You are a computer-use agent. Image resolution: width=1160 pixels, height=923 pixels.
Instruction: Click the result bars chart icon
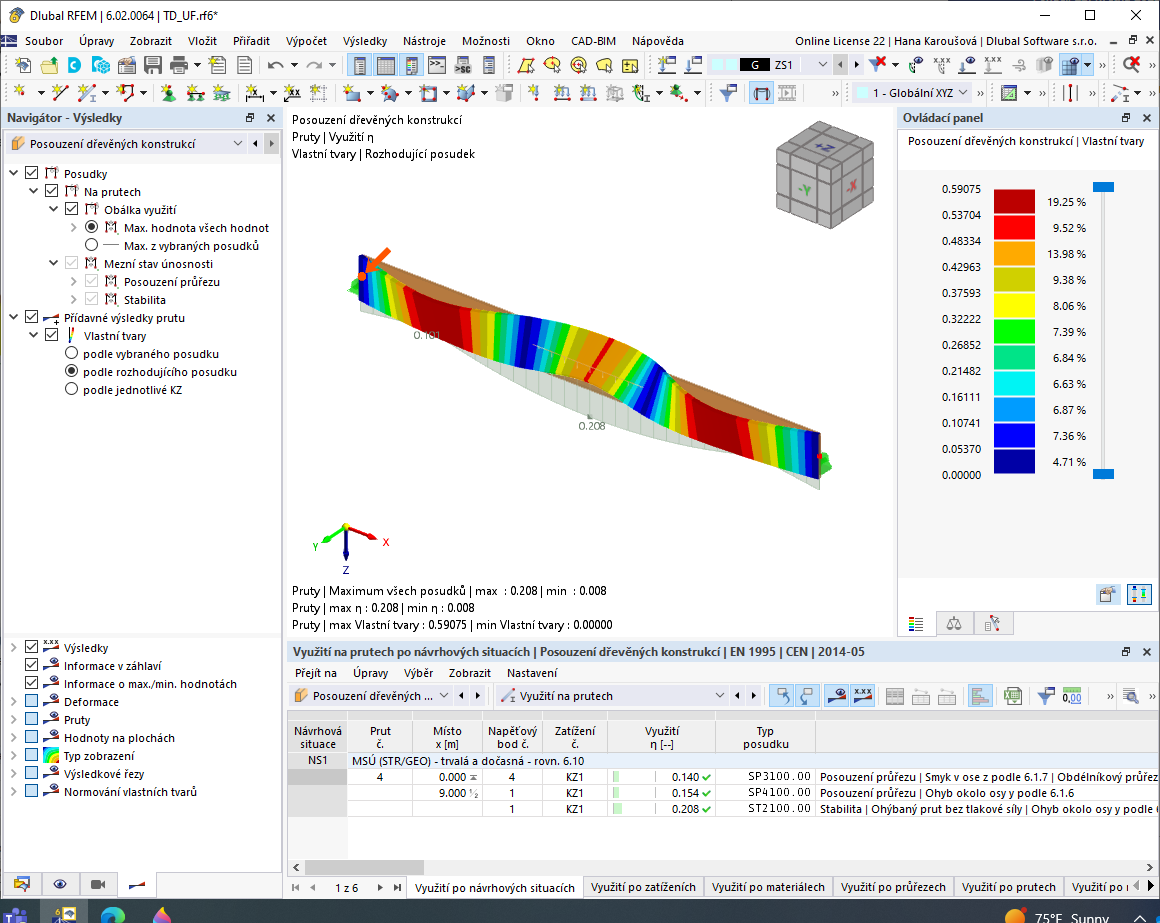(980, 696)
